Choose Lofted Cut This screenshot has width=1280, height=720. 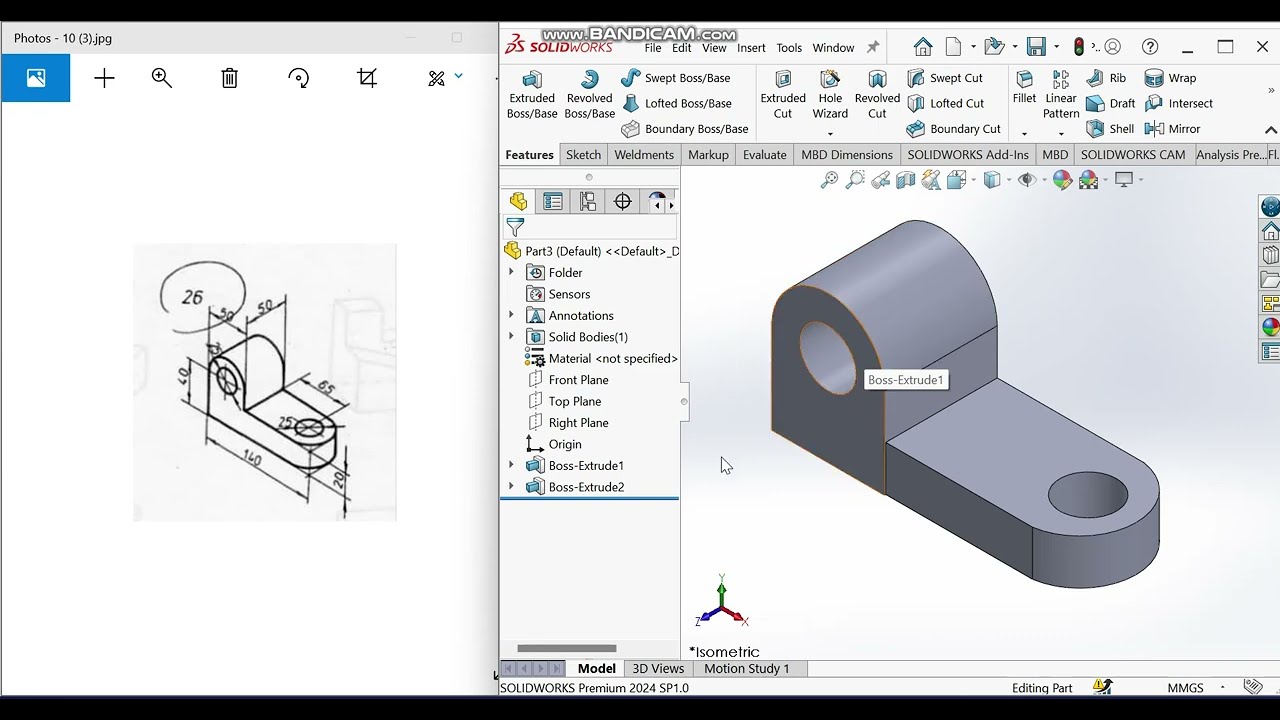(x=946, y=103)
